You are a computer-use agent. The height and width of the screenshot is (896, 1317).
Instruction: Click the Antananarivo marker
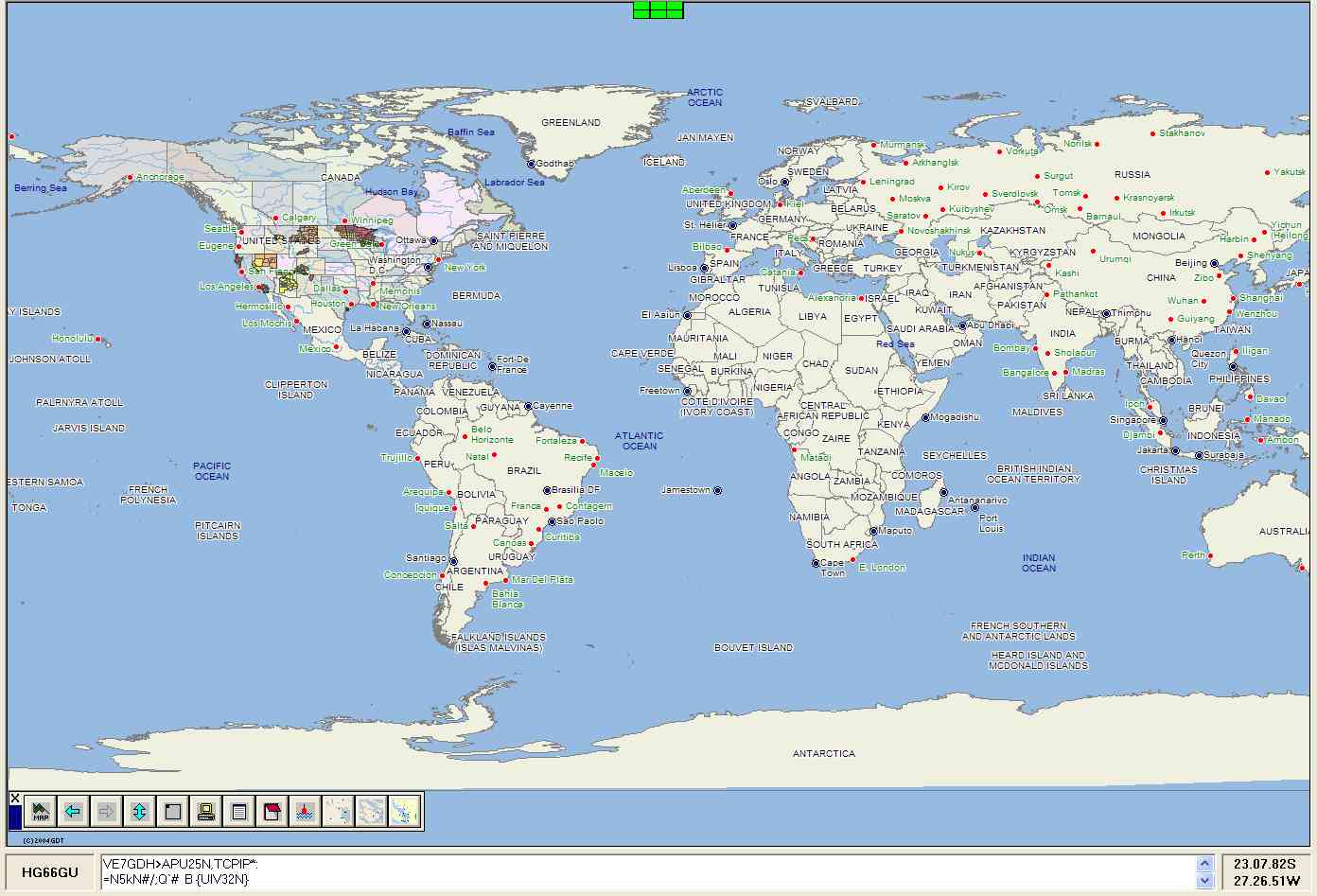pos(943,492)
